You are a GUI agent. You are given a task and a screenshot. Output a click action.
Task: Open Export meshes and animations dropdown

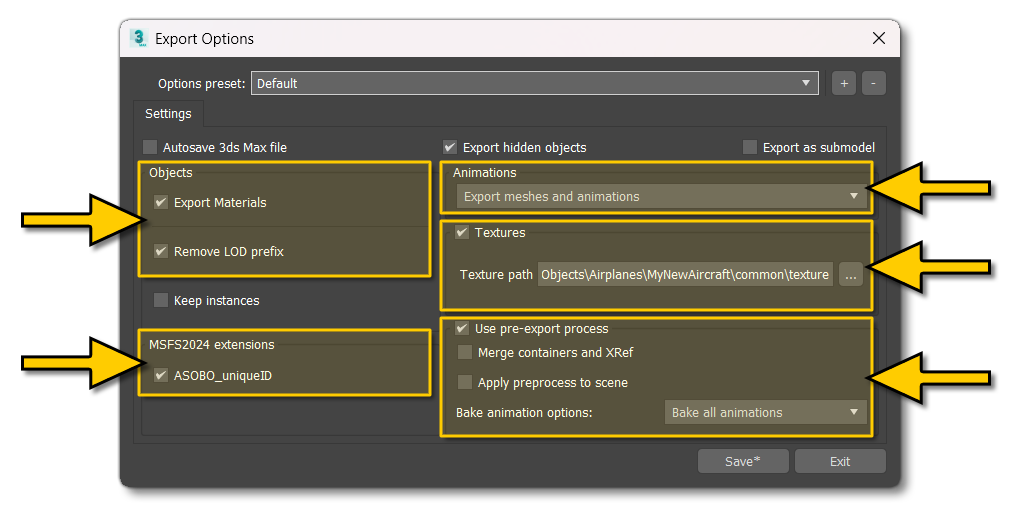pos(662,197)
